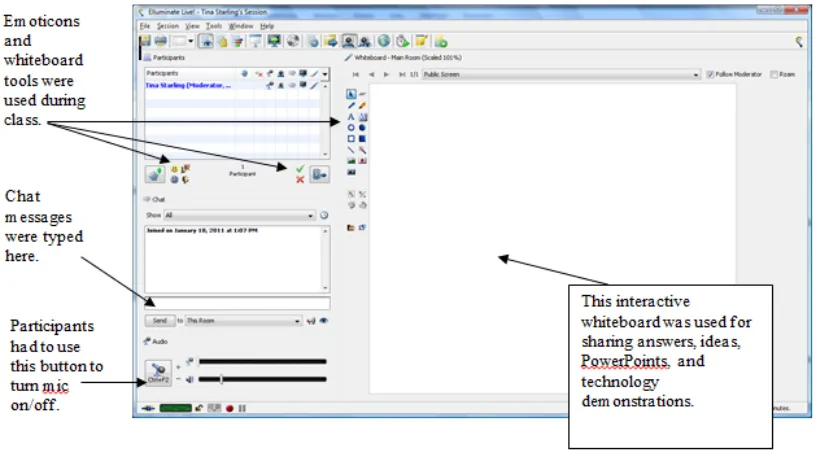Raise hand using the hand button
The image size is (818, 450).
[x=155, y=174]
